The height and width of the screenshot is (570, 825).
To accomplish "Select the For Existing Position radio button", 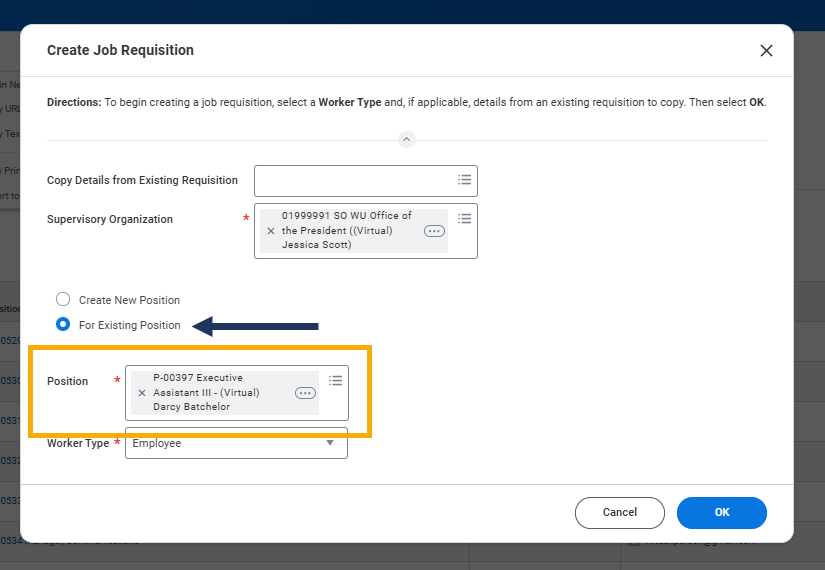I will 63,325.
